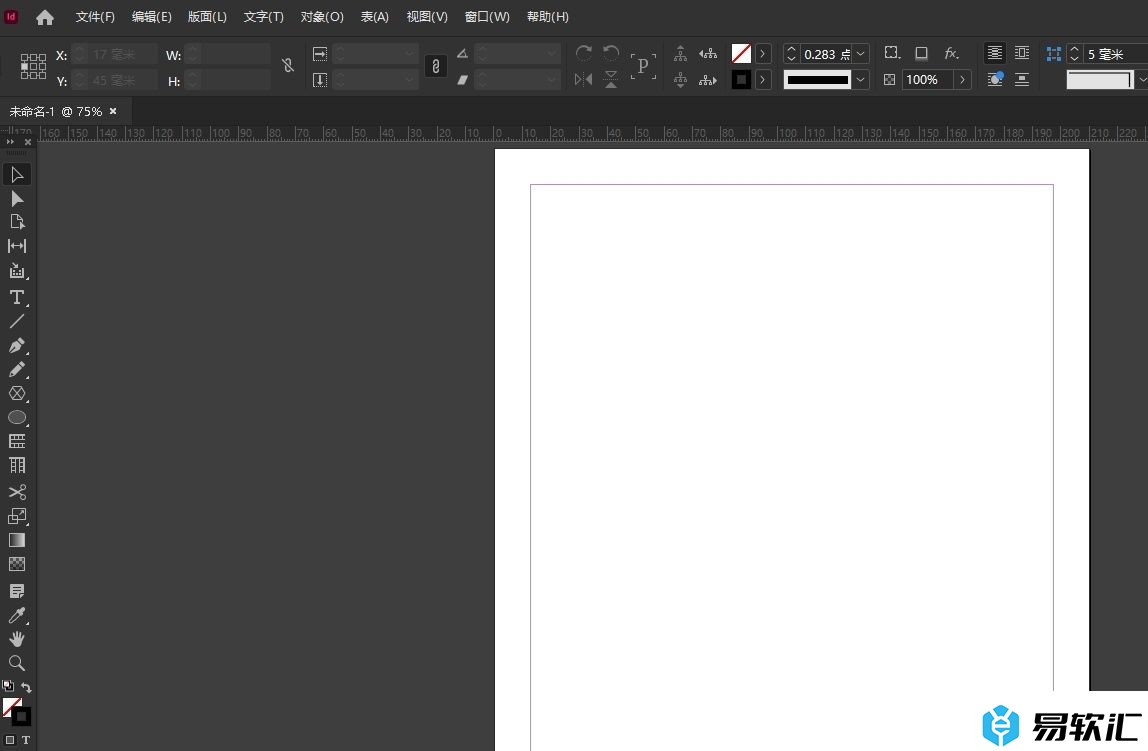Enable wrap around bounding box
The image size is (1148, 751).
(x=1022, y=53)
